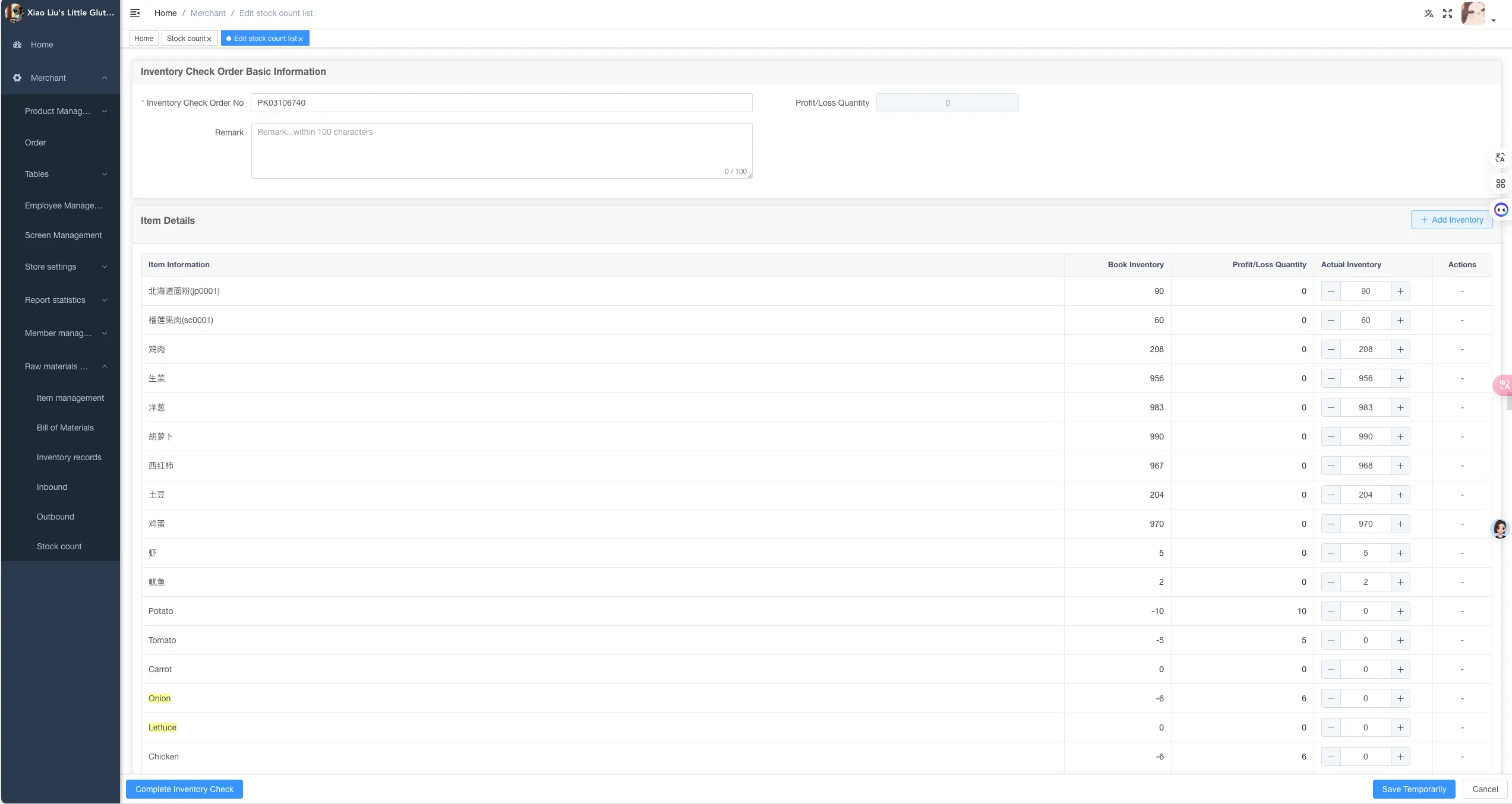
Task: Click the fullscreen toggle icon
Action: point(1448,13)
